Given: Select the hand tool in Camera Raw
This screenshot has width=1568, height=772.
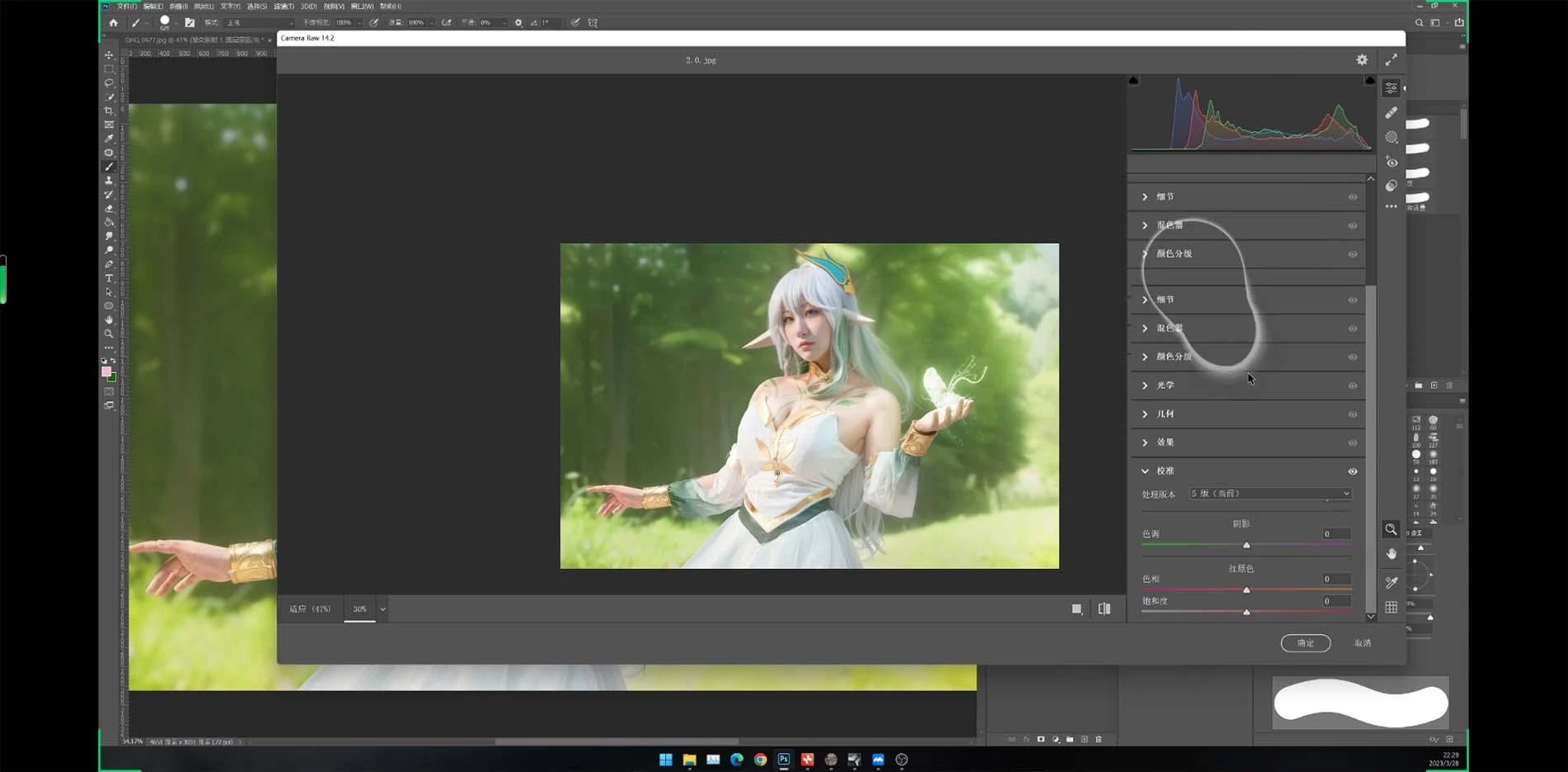Looking at the screenshot, I should [x=1391, y=554].
